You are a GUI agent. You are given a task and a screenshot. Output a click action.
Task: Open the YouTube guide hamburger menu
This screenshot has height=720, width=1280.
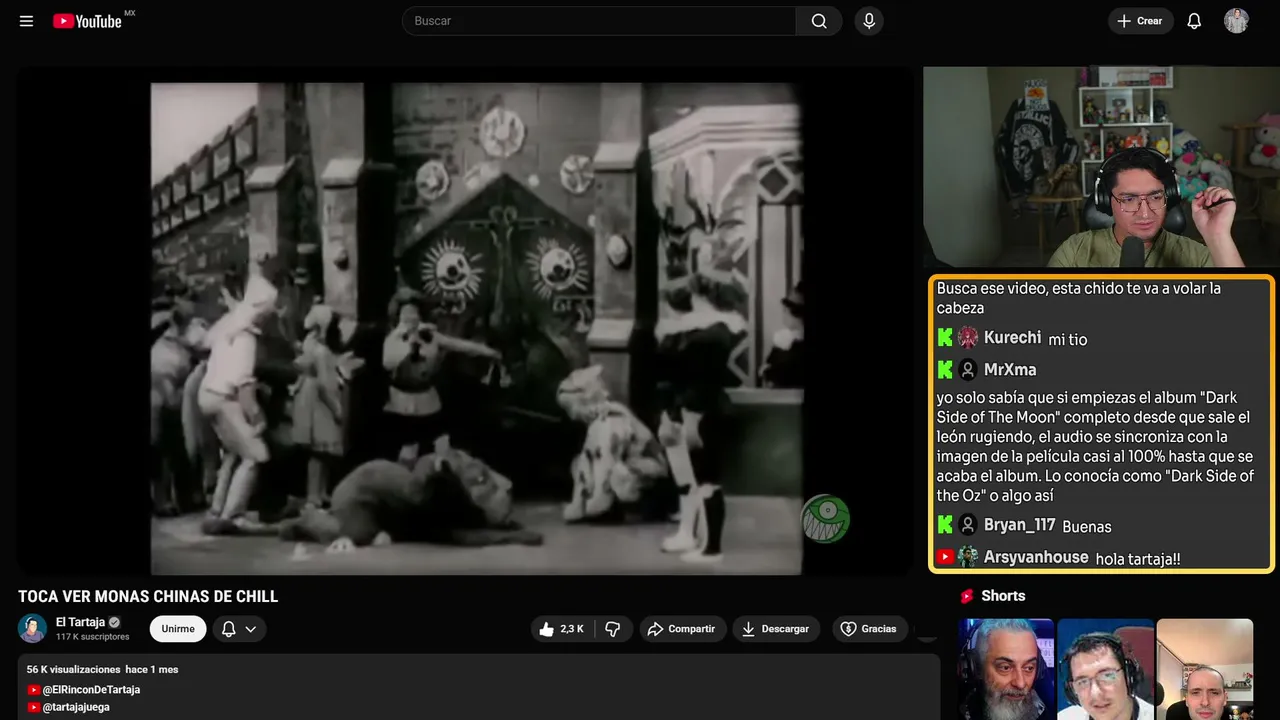[26, 21]
